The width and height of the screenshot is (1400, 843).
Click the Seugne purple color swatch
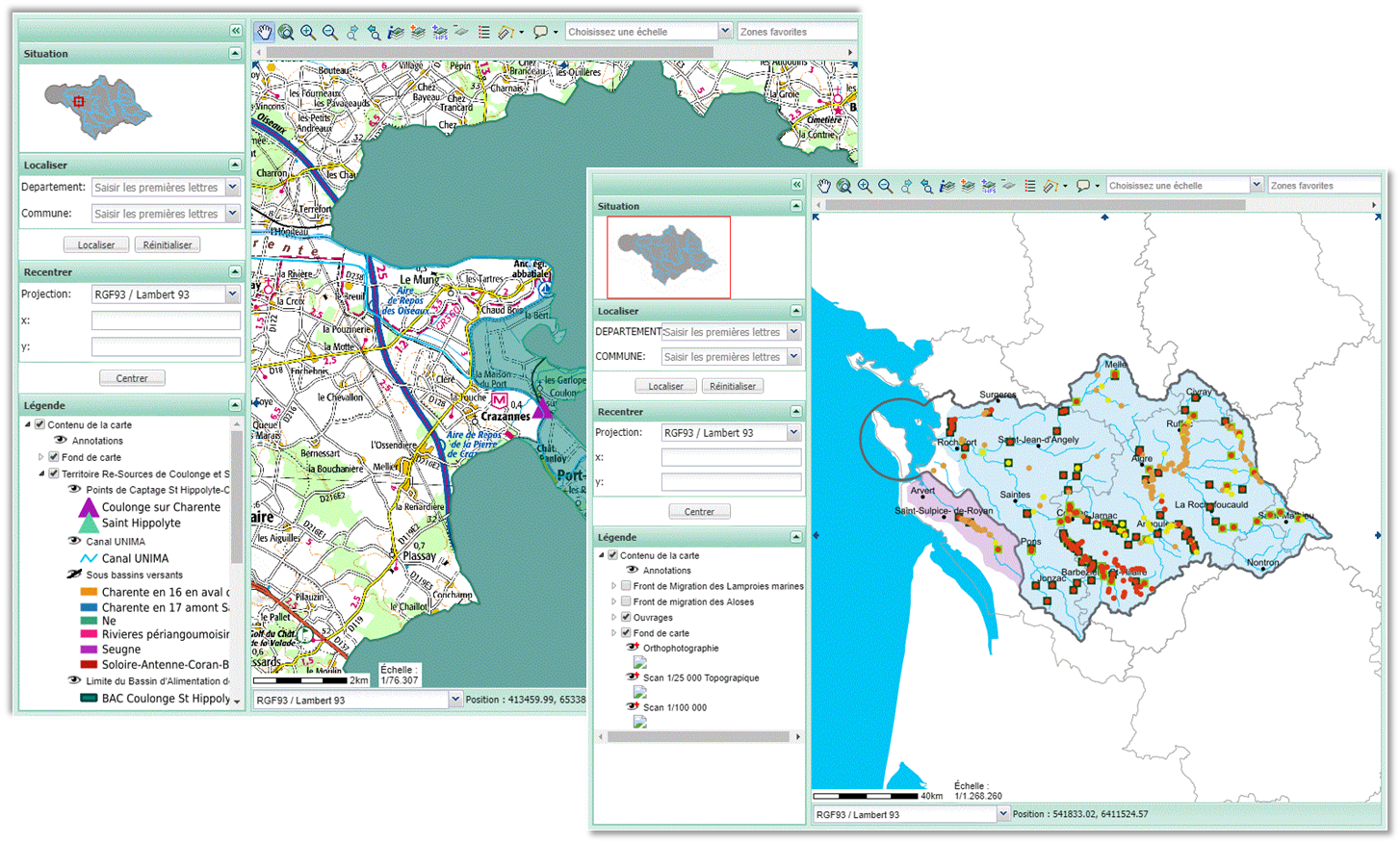[89, 650]
